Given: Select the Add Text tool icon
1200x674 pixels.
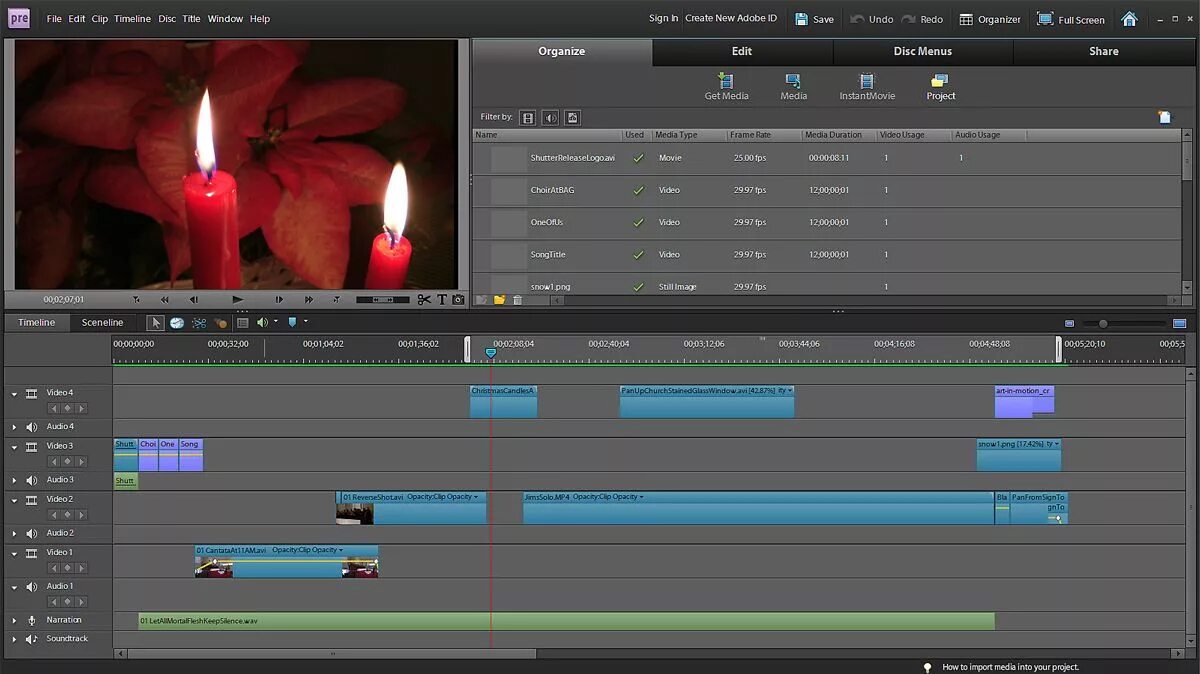Looking at the screenshot, I should tap(441, 299).
